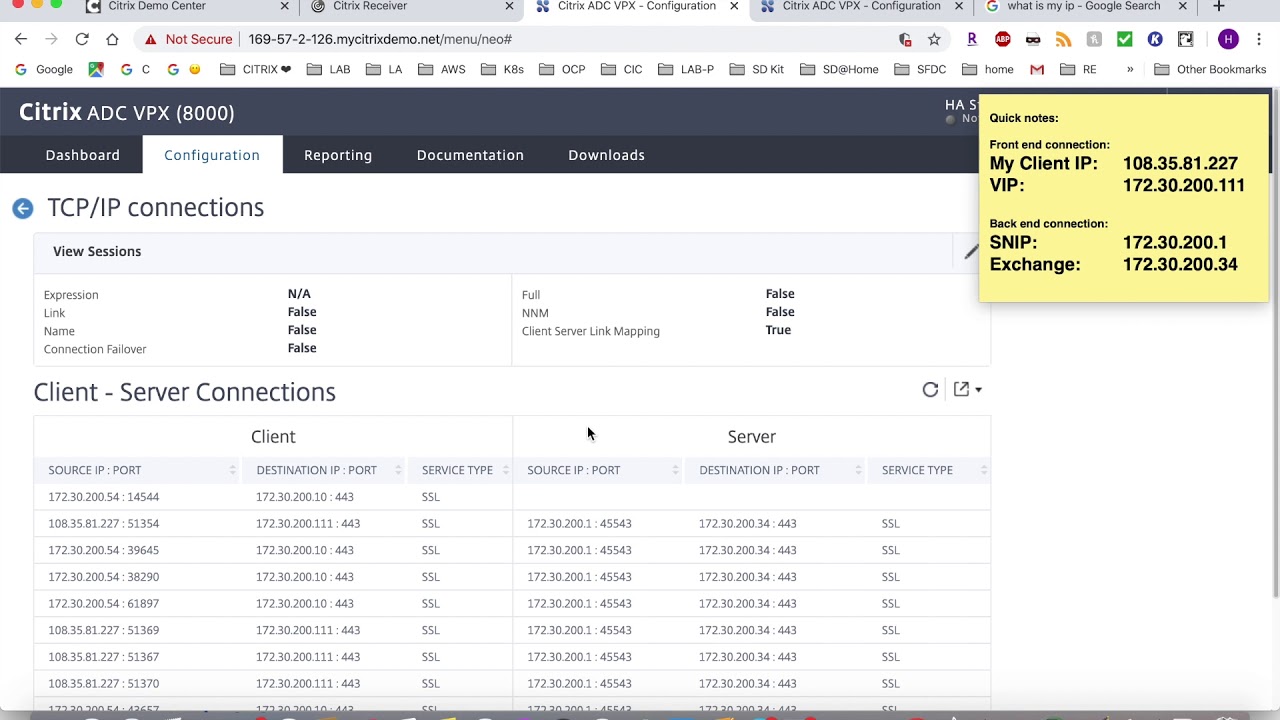
Task: Edit View Sessions with pencil icon
Action: click(x=970, y=252)
